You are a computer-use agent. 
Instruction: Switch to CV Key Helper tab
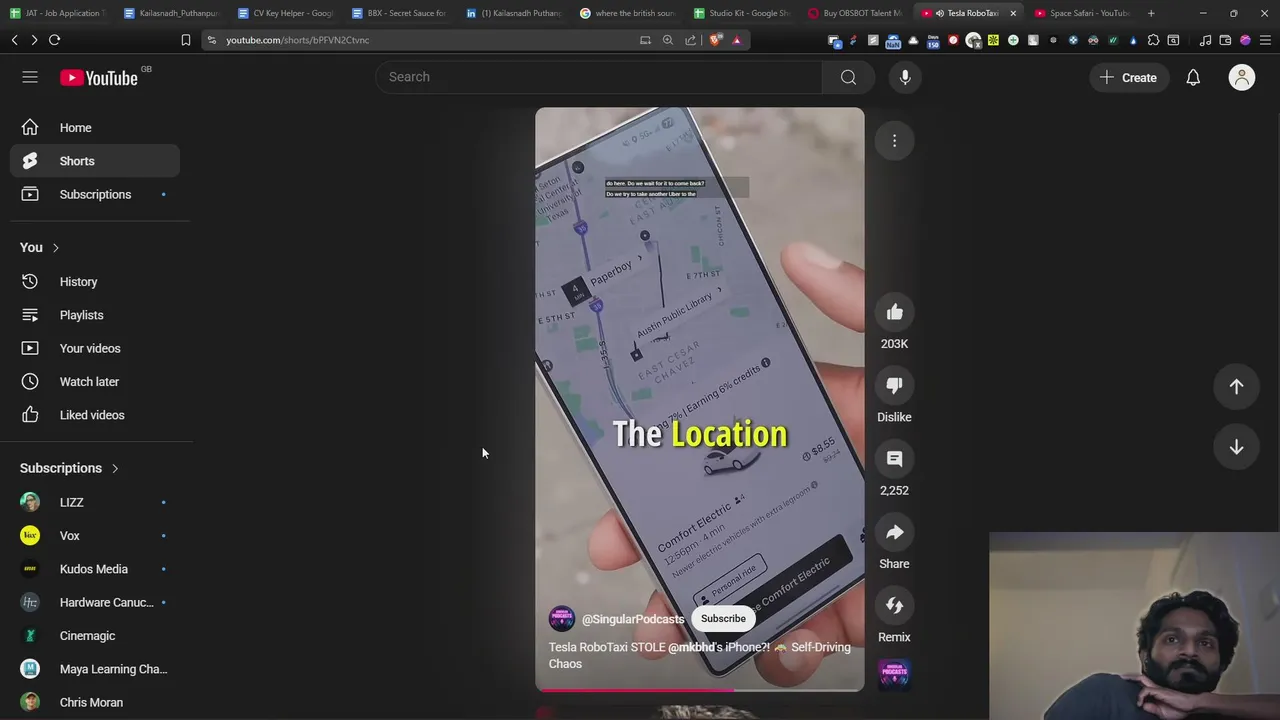click(286, 13)
